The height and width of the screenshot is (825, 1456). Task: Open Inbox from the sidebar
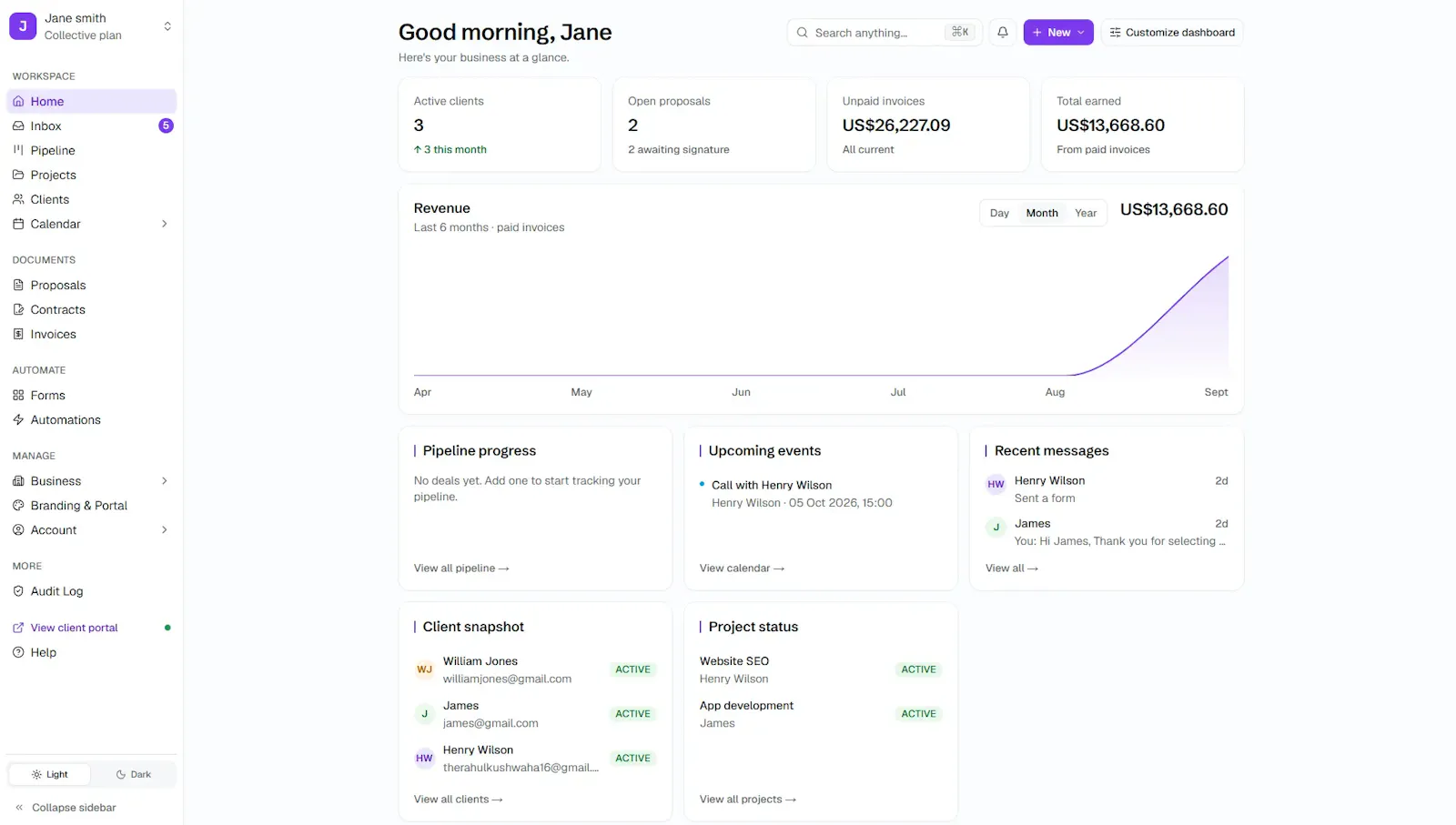tap(91, 126)
